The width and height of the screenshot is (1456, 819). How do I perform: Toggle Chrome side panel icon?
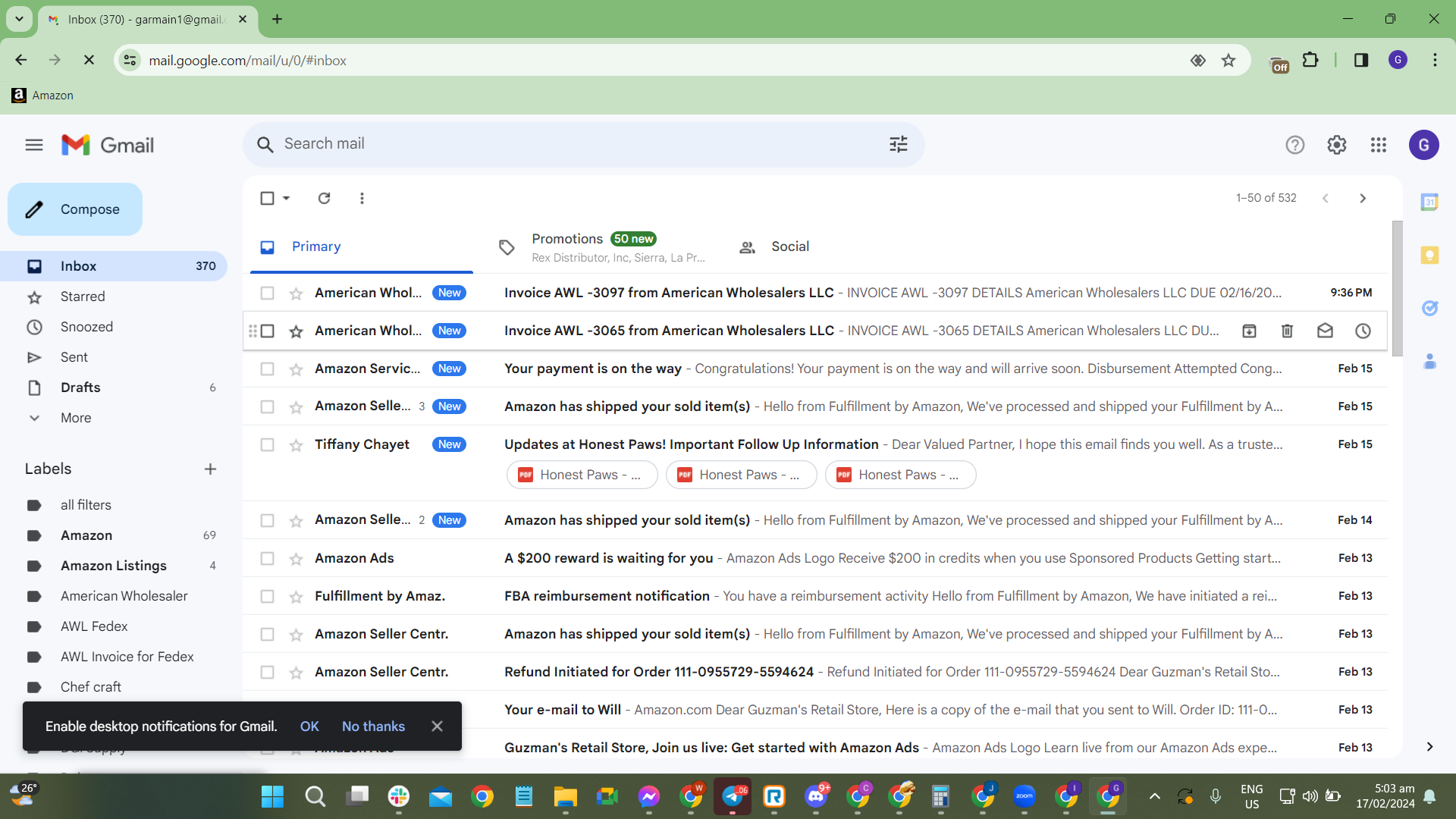[1361, 60]
